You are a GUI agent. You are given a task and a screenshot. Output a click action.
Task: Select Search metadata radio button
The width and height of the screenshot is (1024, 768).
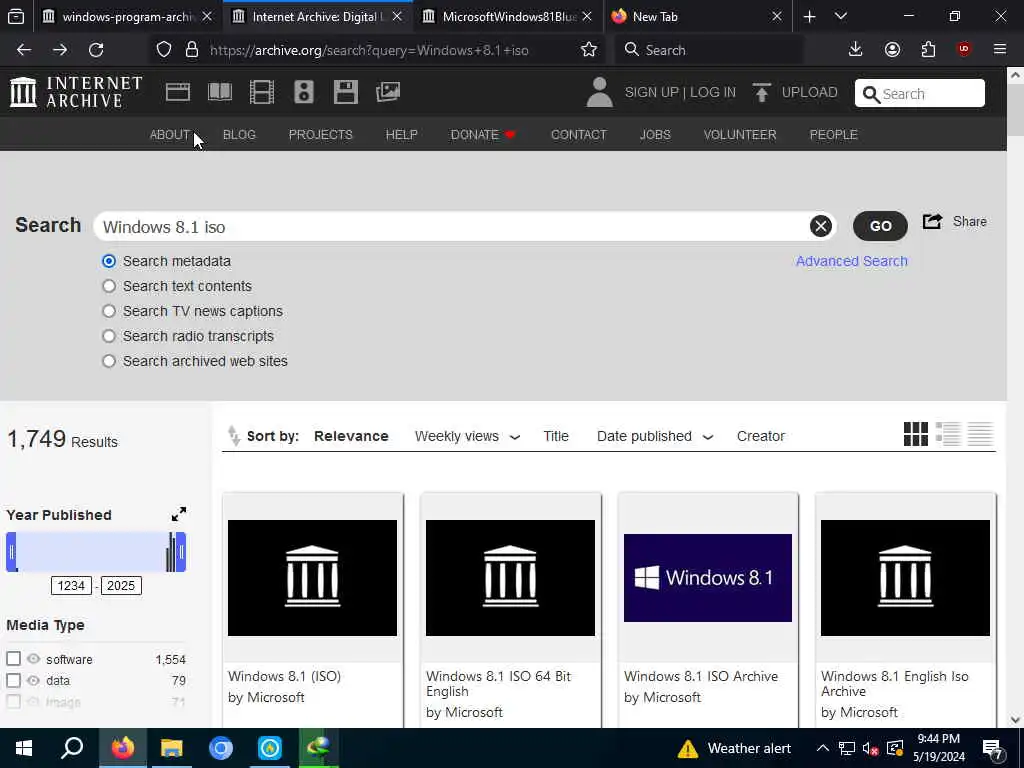click(109, 261)
